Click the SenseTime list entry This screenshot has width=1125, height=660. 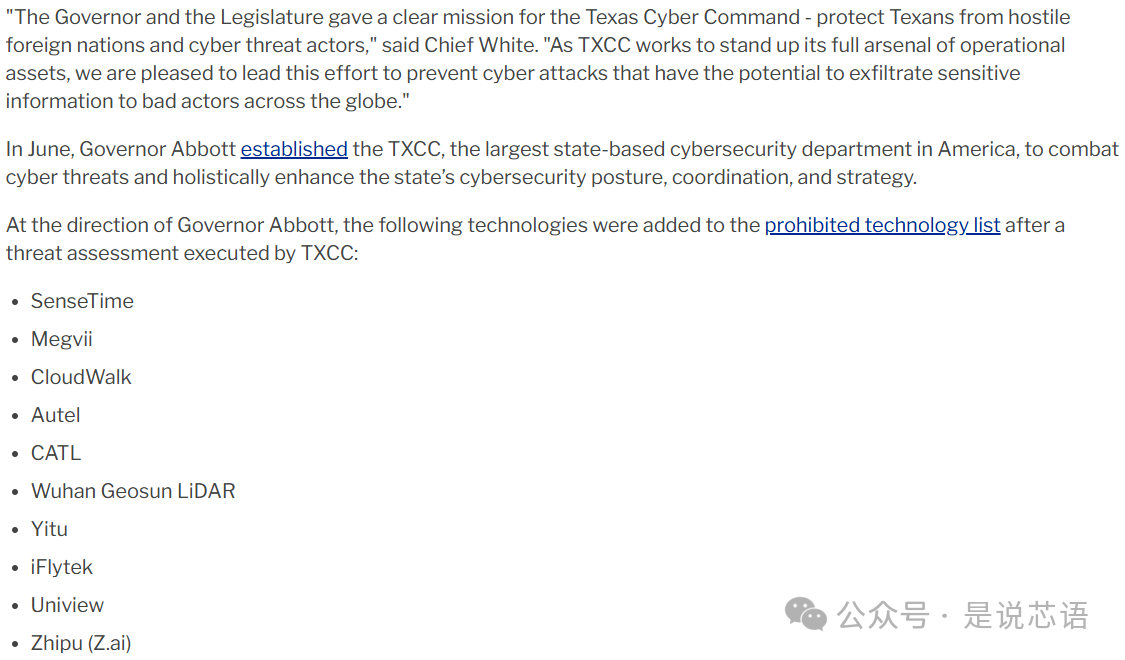point(82,301)
